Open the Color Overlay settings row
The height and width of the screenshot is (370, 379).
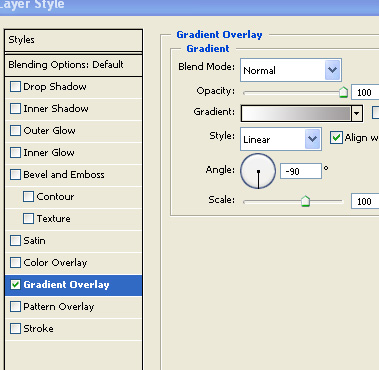[74, 263]
